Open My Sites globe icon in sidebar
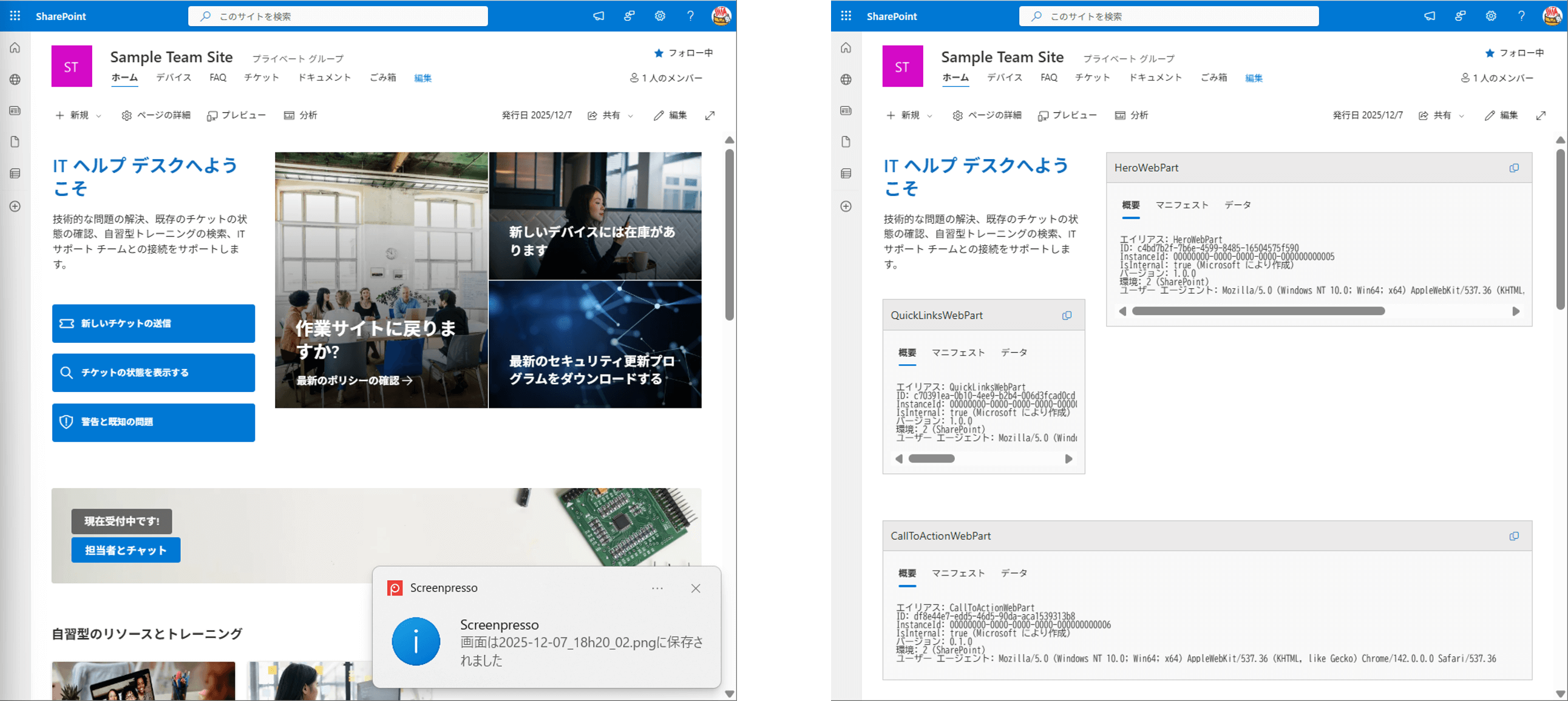Image resolution: width=1568 pixels, height=701 pixels. (x=14, y=79)
